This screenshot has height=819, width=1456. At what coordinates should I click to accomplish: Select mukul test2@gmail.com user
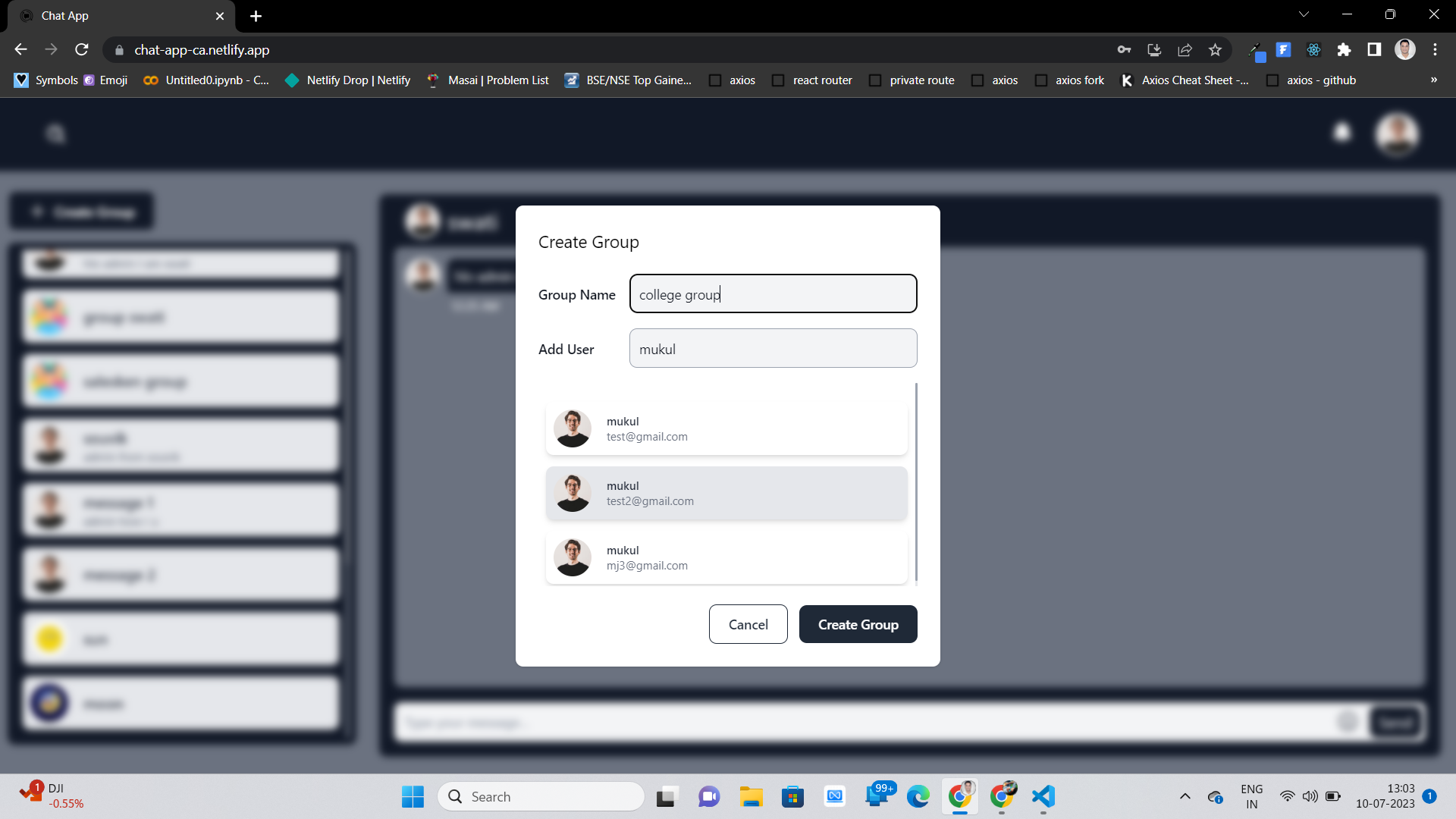click(727, 493)
